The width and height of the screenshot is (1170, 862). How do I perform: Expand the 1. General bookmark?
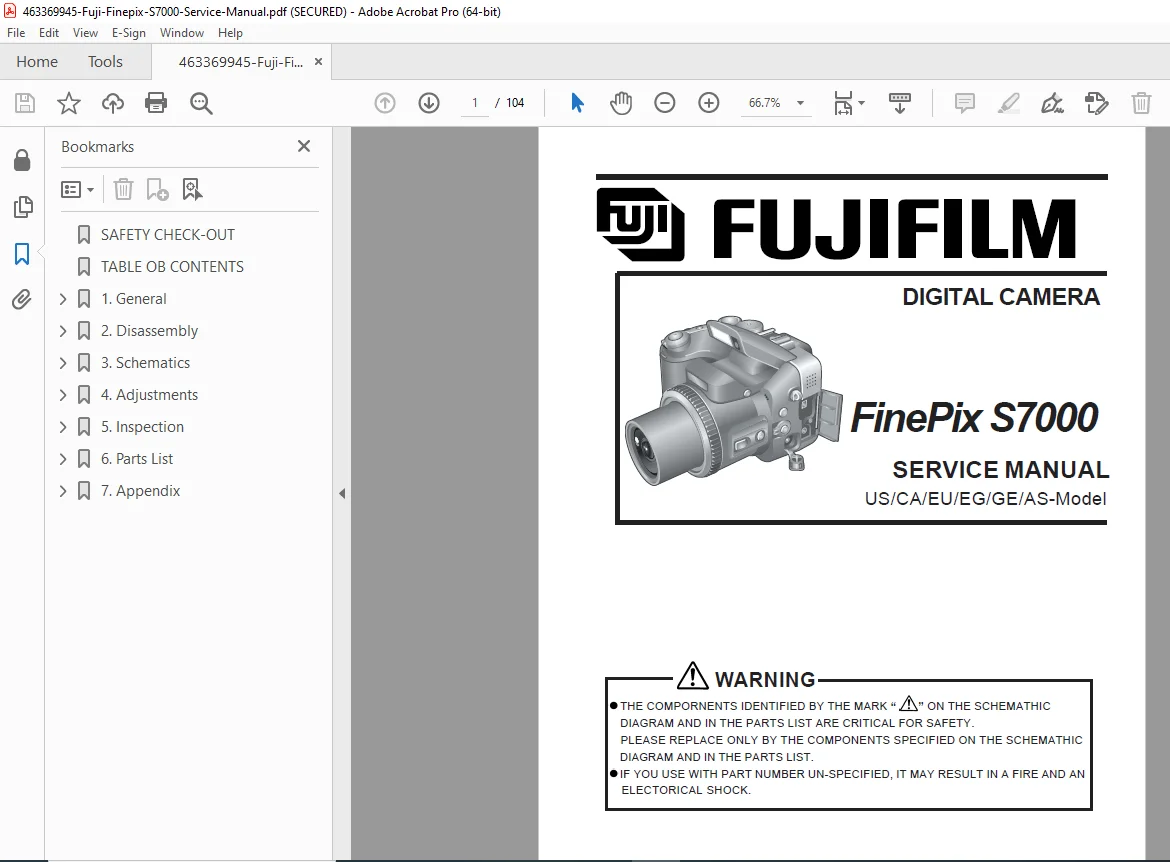click(x=63, y=299)
